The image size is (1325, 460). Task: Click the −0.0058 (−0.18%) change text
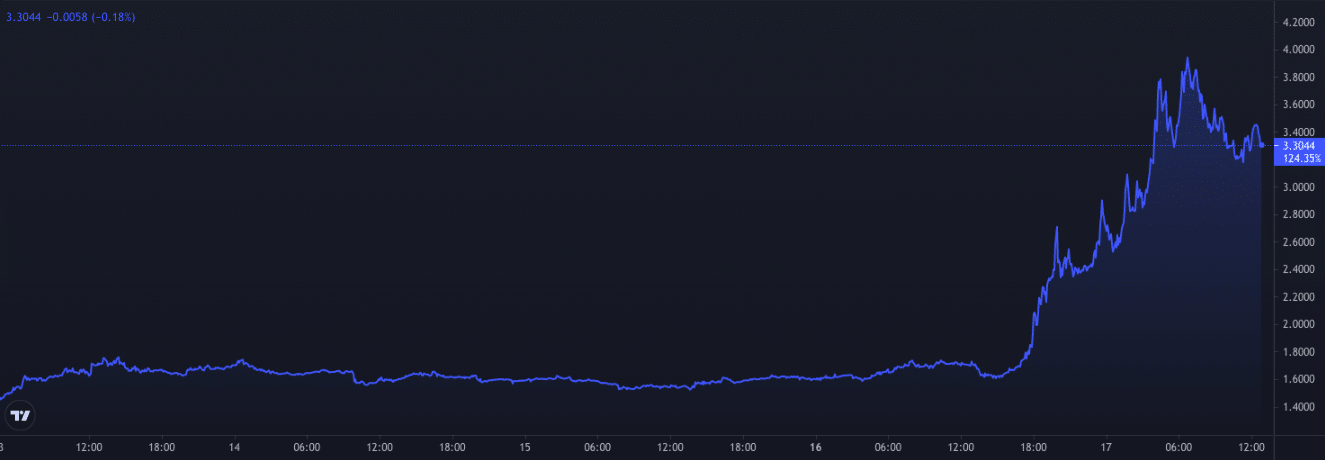coord(90,17)
